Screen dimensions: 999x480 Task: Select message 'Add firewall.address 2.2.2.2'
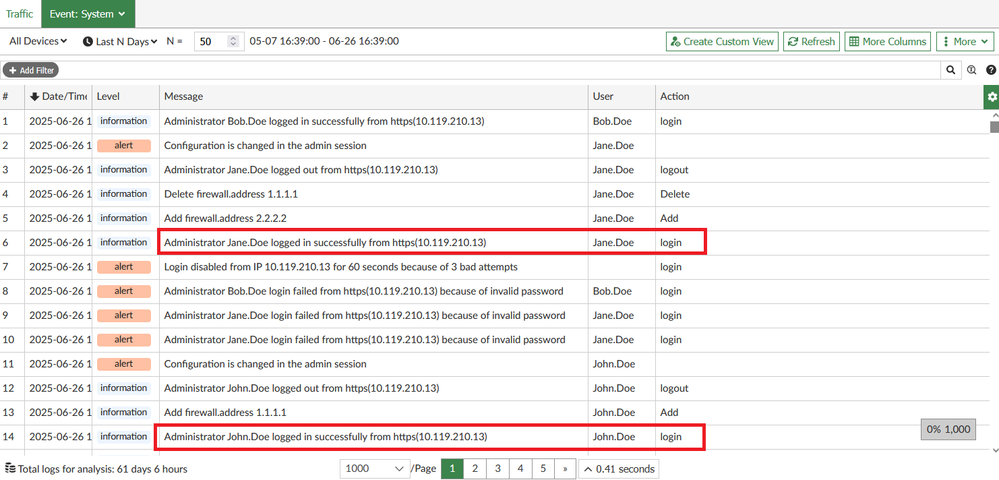(x=226, y=218)
